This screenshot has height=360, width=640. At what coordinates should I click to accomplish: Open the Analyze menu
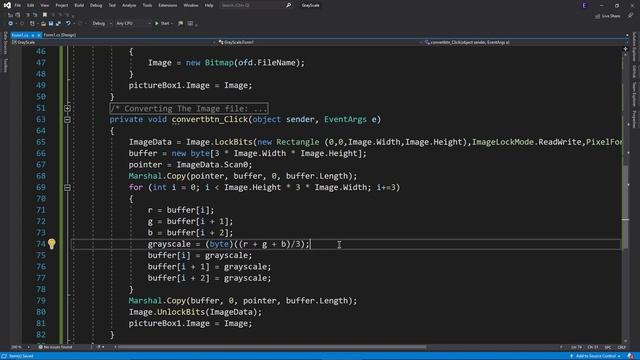tap(129, 5)
